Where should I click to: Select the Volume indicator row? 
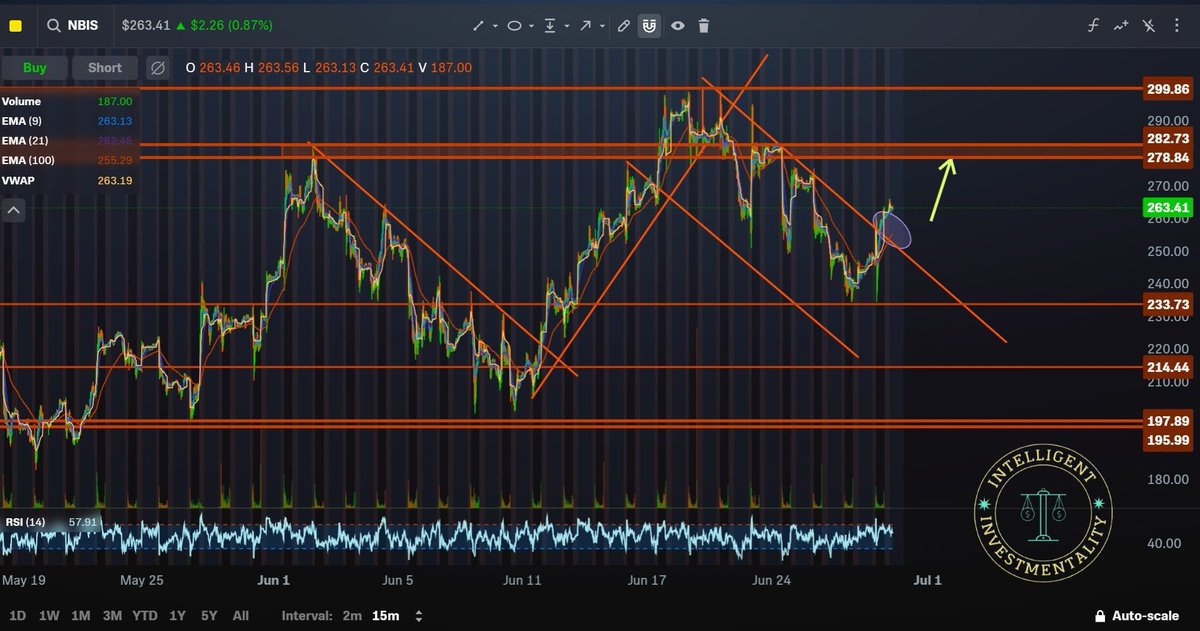[x=67, y=101]
